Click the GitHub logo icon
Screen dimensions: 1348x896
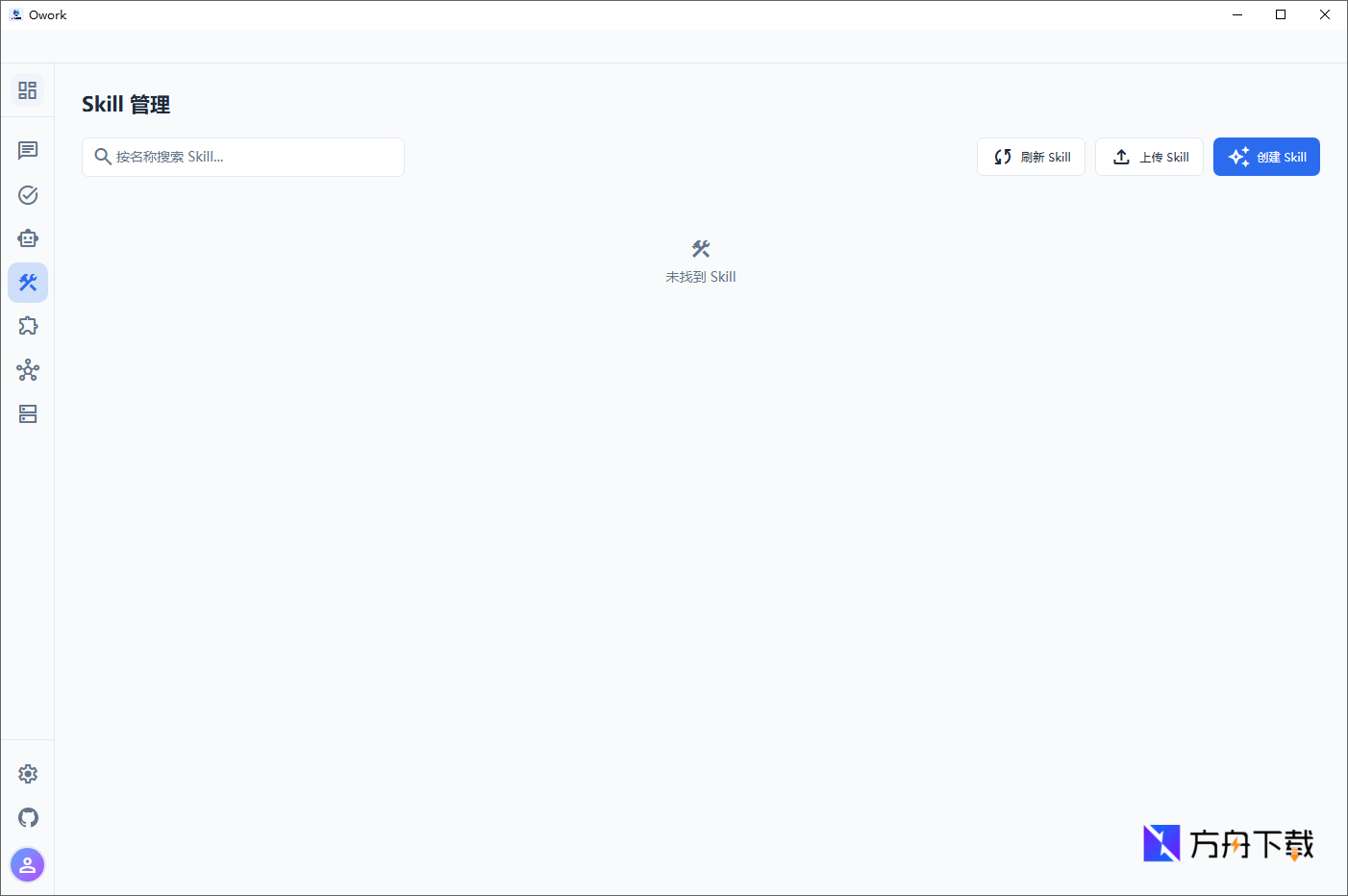[27, 818]
